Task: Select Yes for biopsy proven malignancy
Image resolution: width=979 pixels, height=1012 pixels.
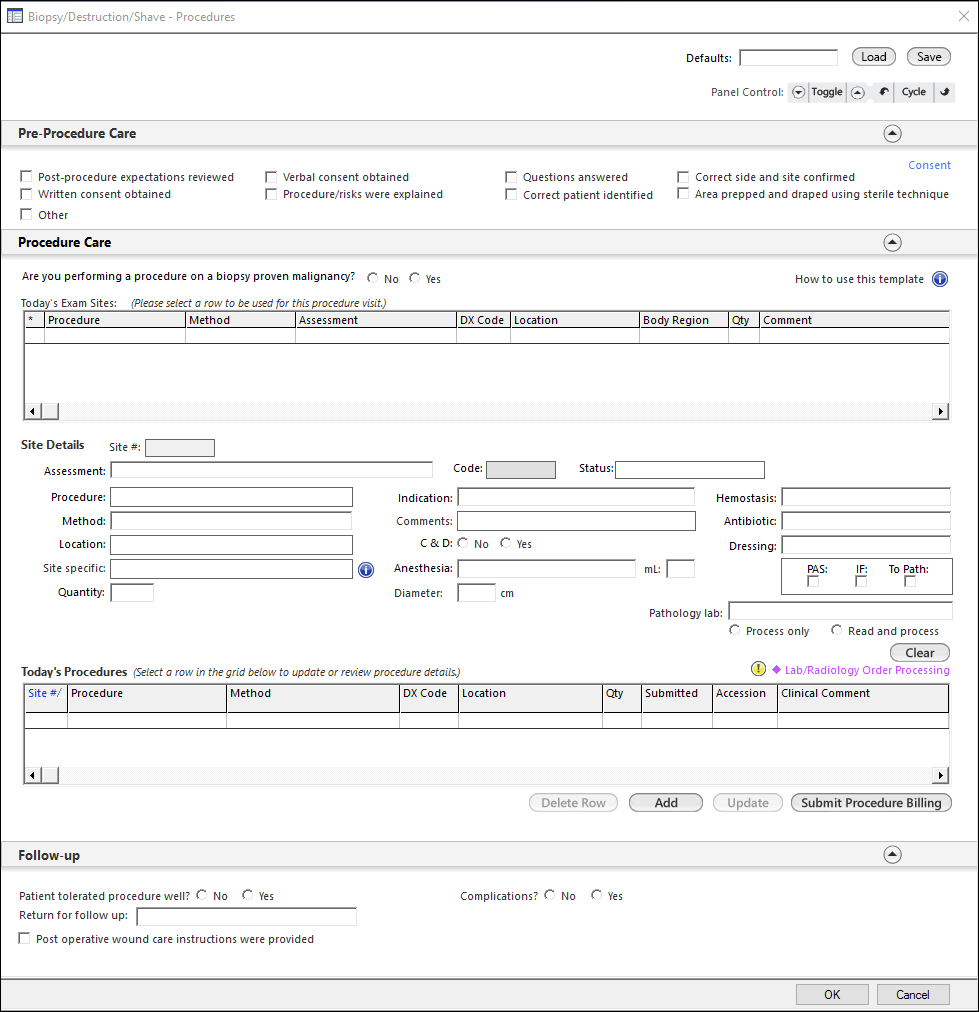Action: point(414,278)
